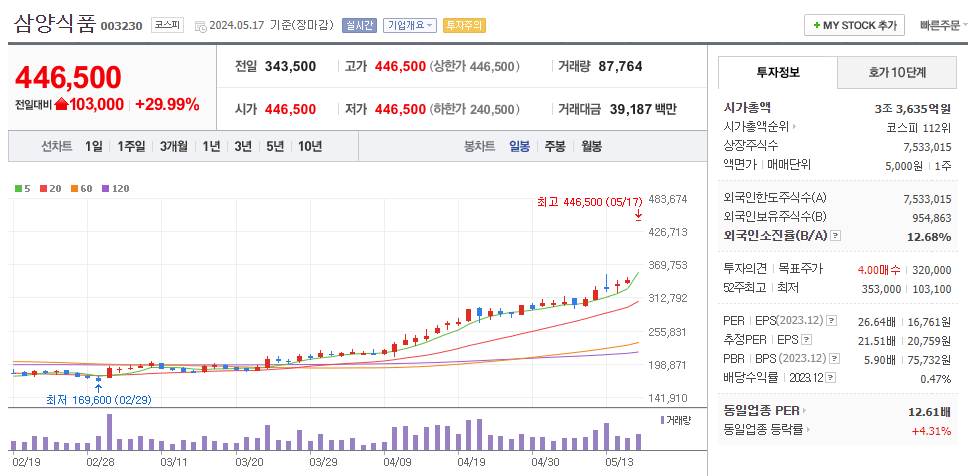Click the 삼양식품 stock name heading
The width and height of the screenshot is (973, 476).
point(55,24)
